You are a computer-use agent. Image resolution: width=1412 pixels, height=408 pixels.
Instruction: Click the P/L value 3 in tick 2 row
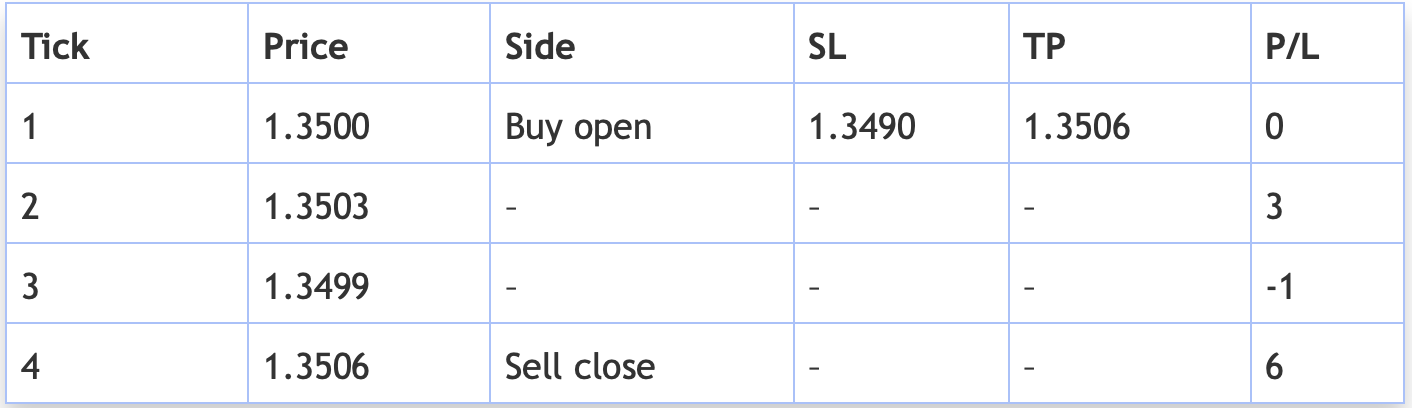pyautogui.click(x=1274, y=207)
